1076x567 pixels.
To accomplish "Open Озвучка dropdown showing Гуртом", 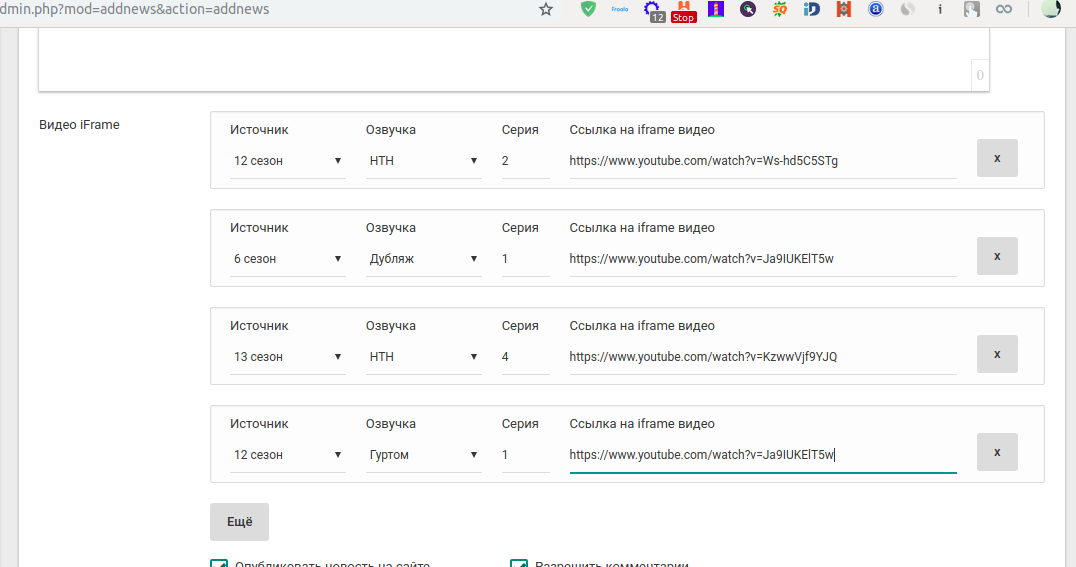I will coord(423,455).
